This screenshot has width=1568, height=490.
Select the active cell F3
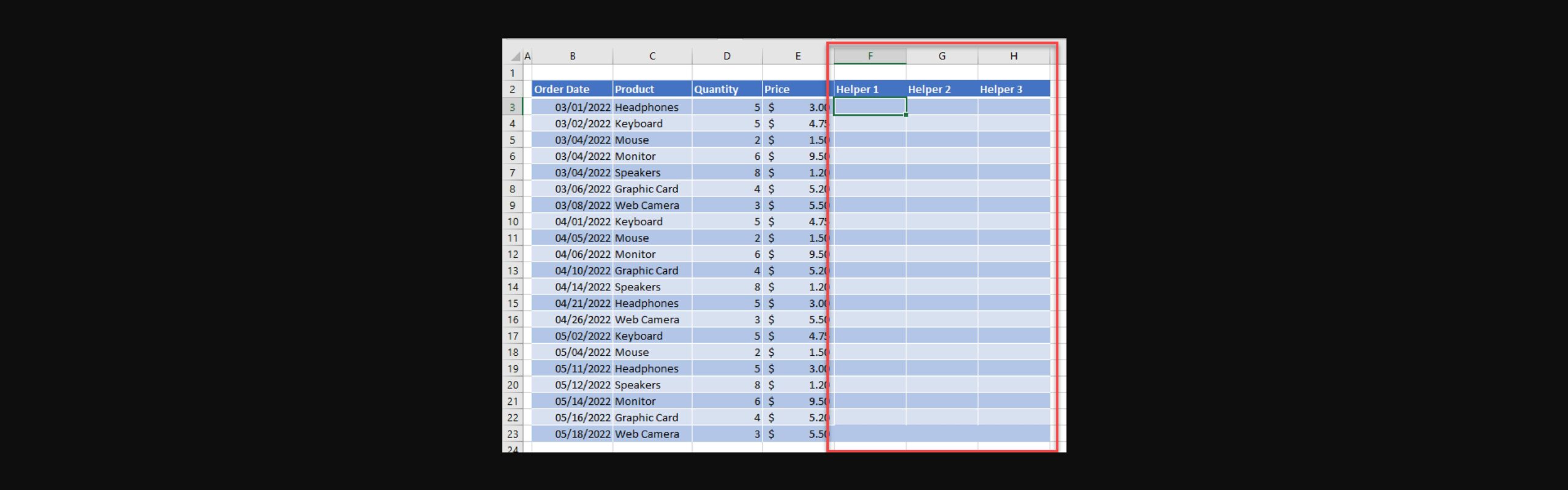coord(870,107)
